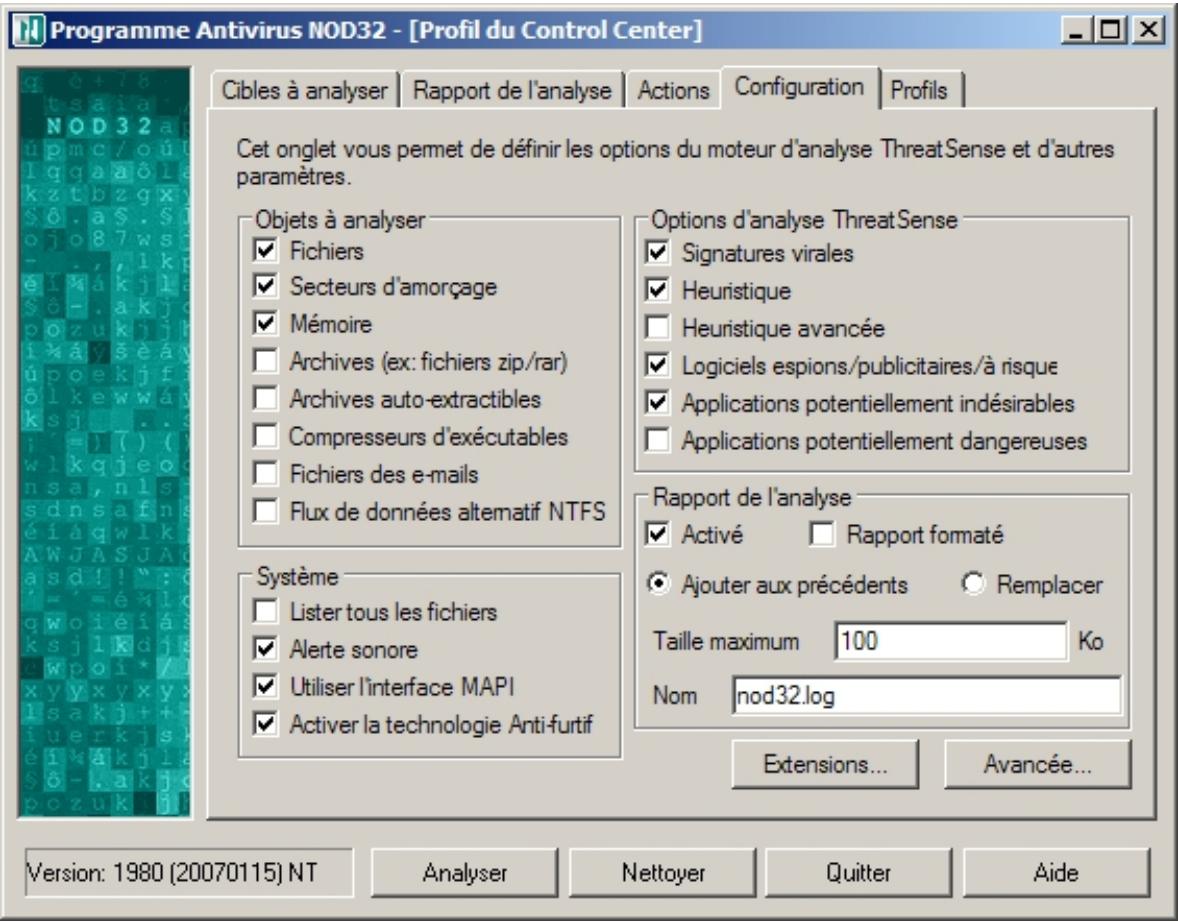Check Archives auto-extractibles option
This screenshot has height=923, width=1178.
265,398
